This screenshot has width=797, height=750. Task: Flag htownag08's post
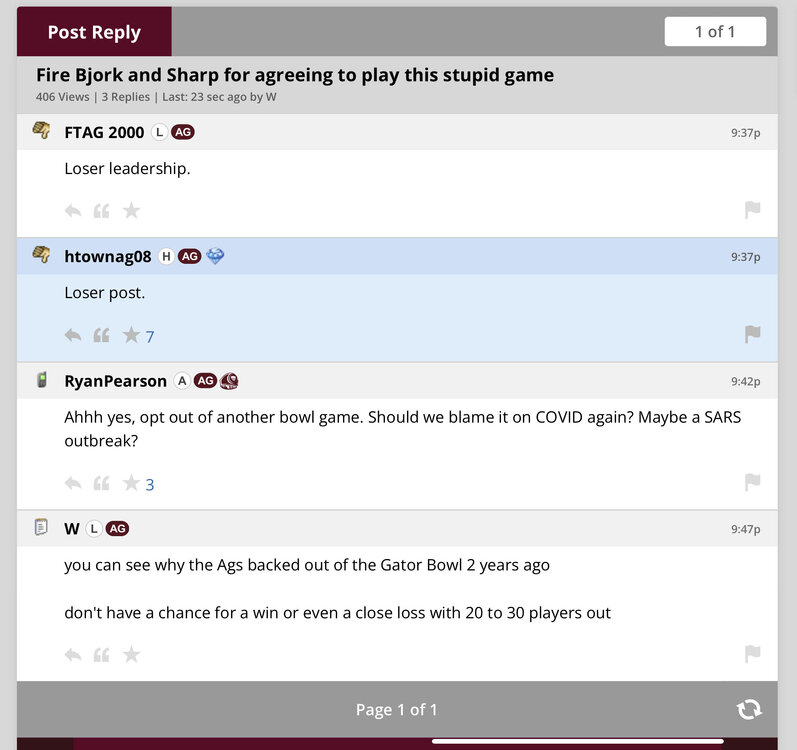752,334
